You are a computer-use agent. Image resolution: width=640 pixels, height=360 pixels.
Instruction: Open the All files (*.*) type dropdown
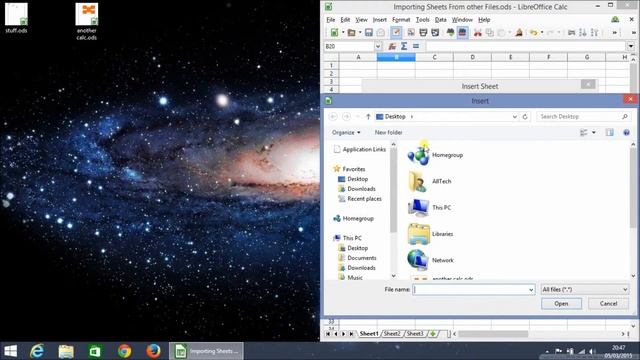(584, 290)
